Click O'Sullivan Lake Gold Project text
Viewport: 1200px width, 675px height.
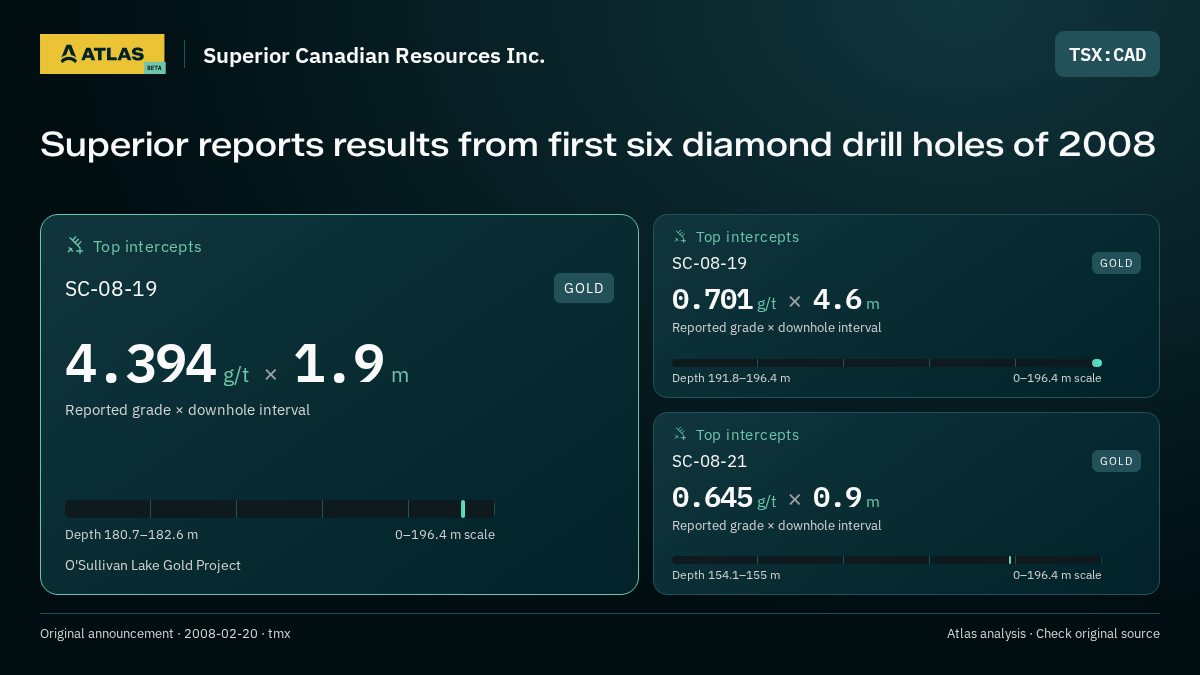(153, 565)
